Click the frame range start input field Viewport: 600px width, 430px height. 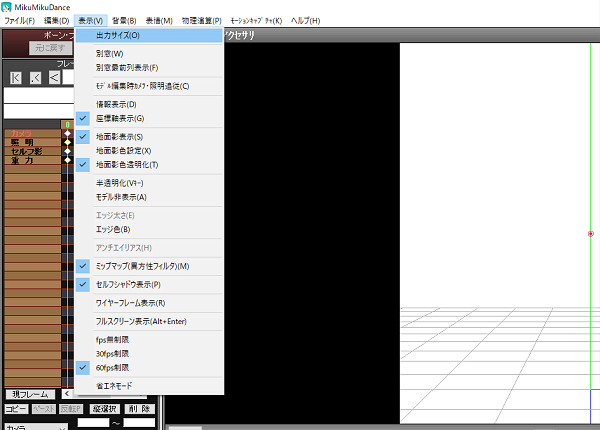(93, 422)
